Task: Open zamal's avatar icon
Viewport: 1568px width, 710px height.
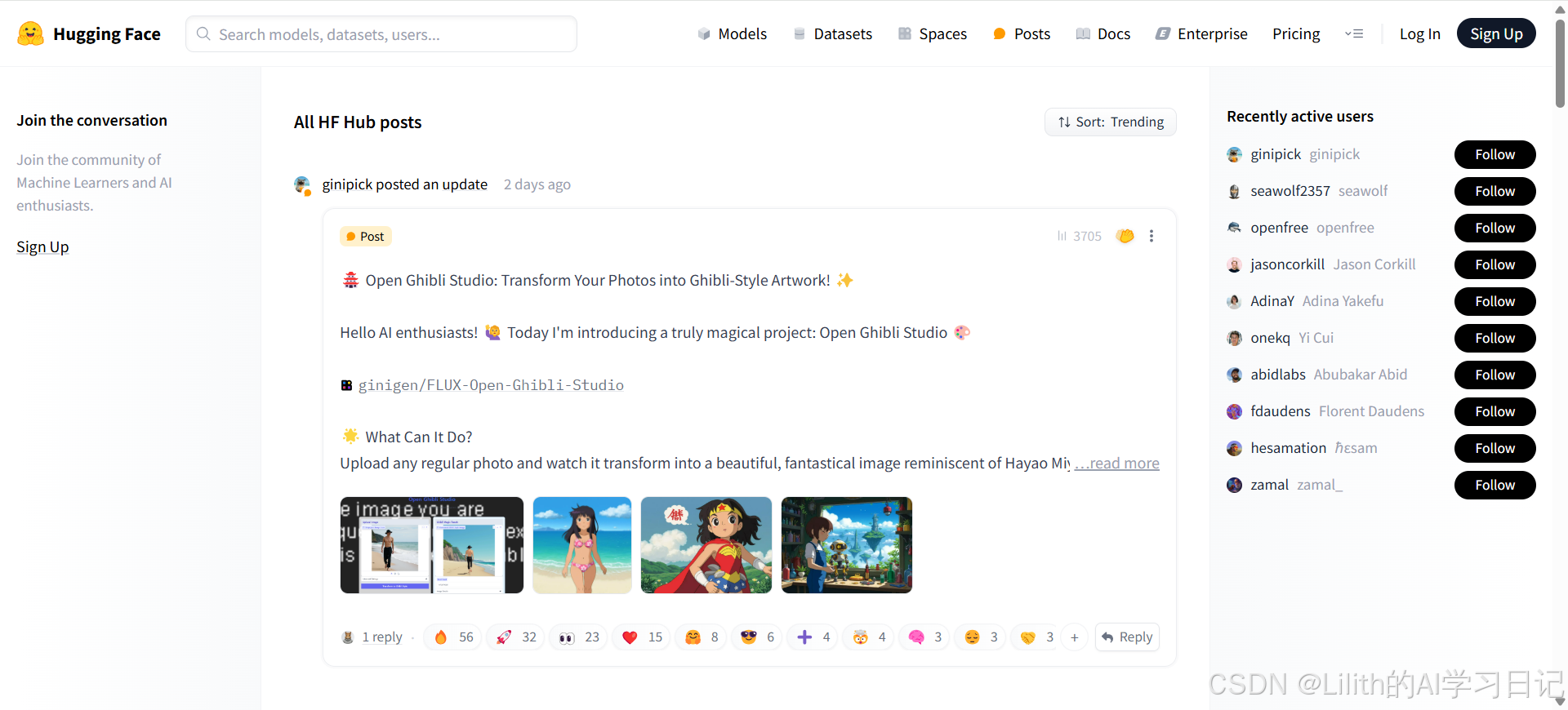Action: (x=1234, y=485)
